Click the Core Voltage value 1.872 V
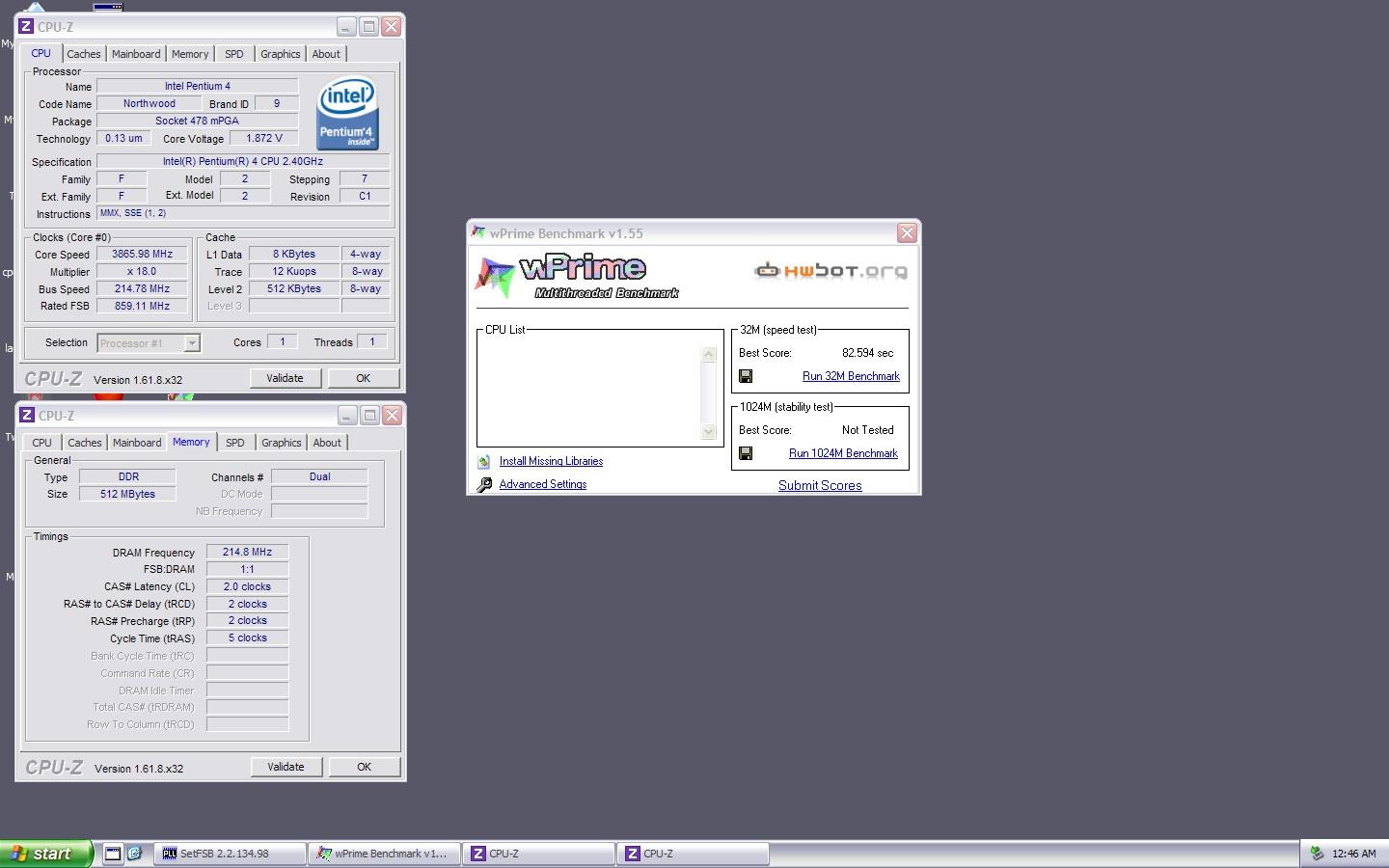Screen dimensions: 1389x868 tap(264, 138)
